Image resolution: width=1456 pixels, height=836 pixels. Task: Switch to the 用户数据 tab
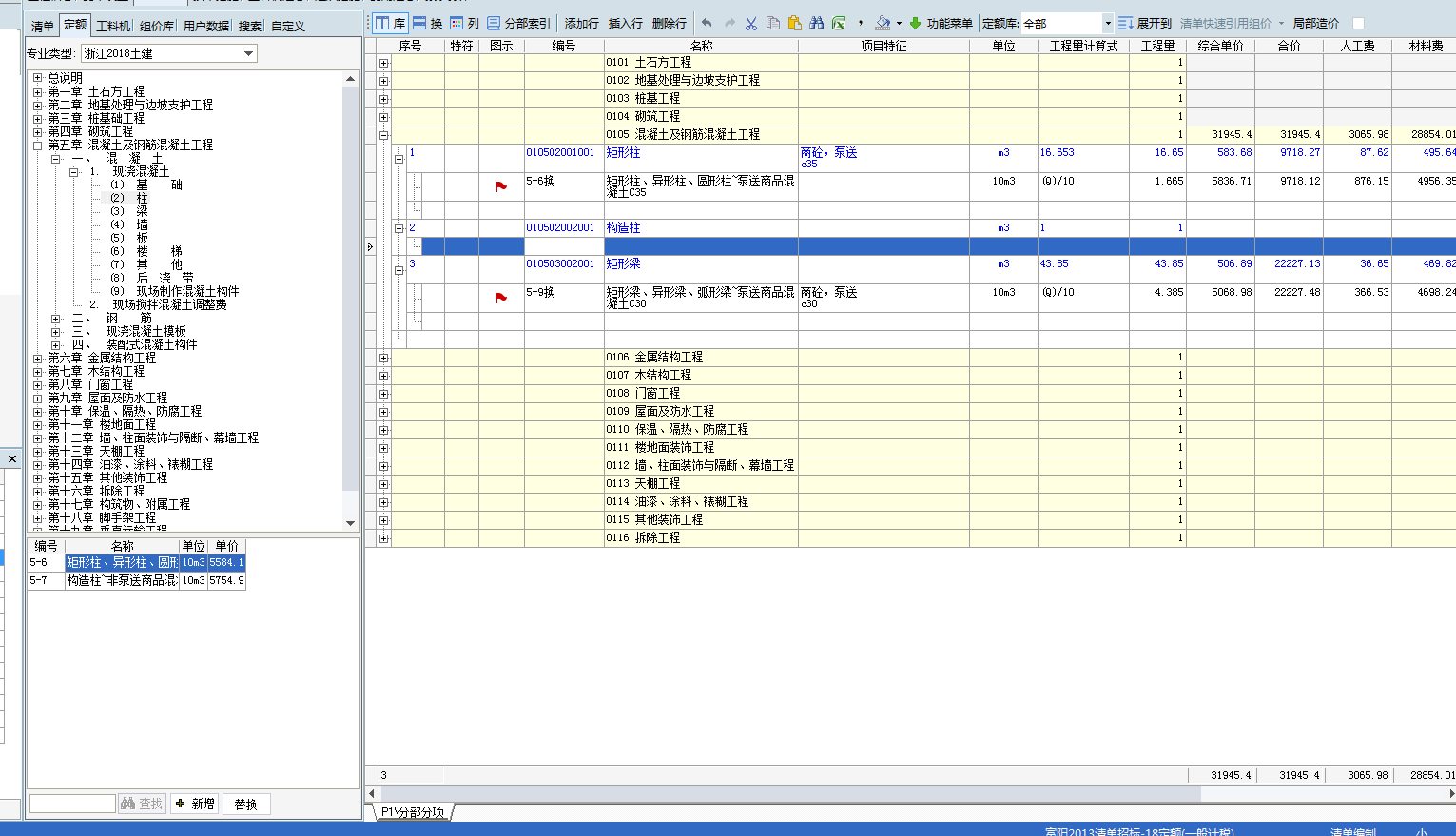(206, 27)
